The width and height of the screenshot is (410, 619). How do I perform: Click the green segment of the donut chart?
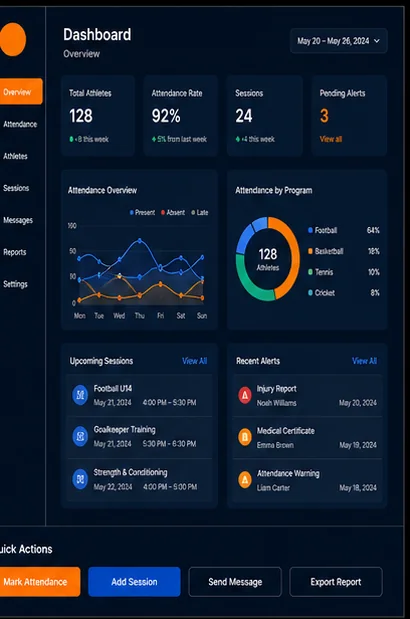click(x=249, y=283)
